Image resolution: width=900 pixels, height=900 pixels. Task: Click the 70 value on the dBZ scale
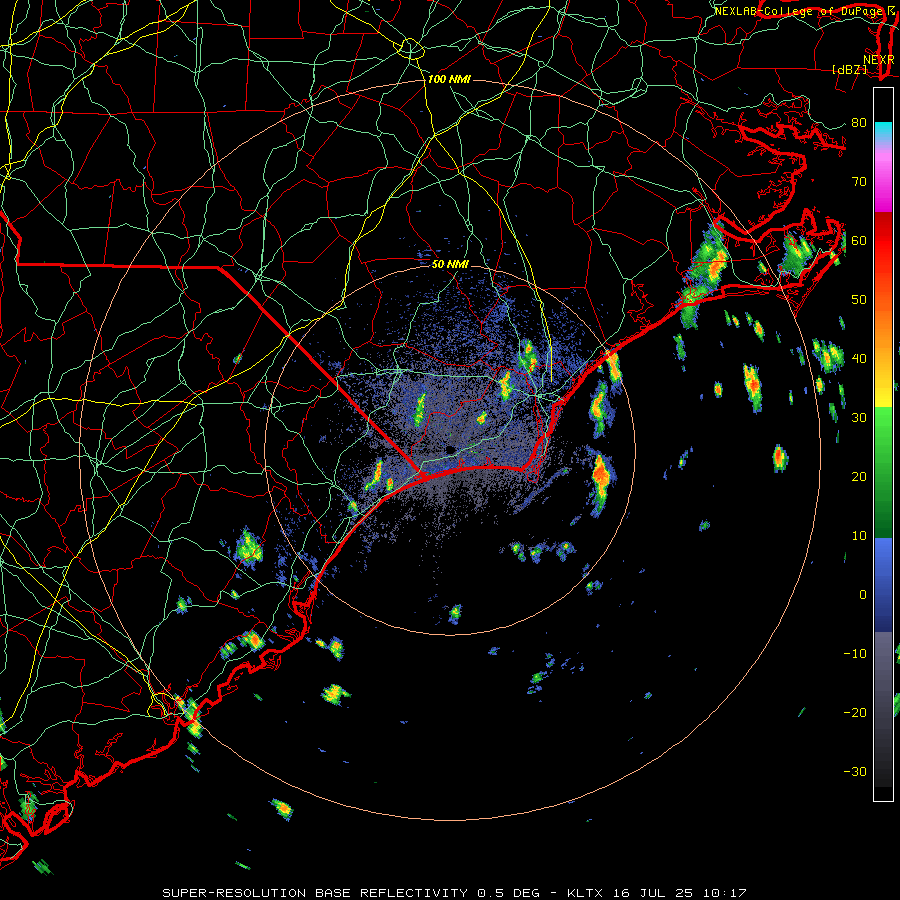859,181
